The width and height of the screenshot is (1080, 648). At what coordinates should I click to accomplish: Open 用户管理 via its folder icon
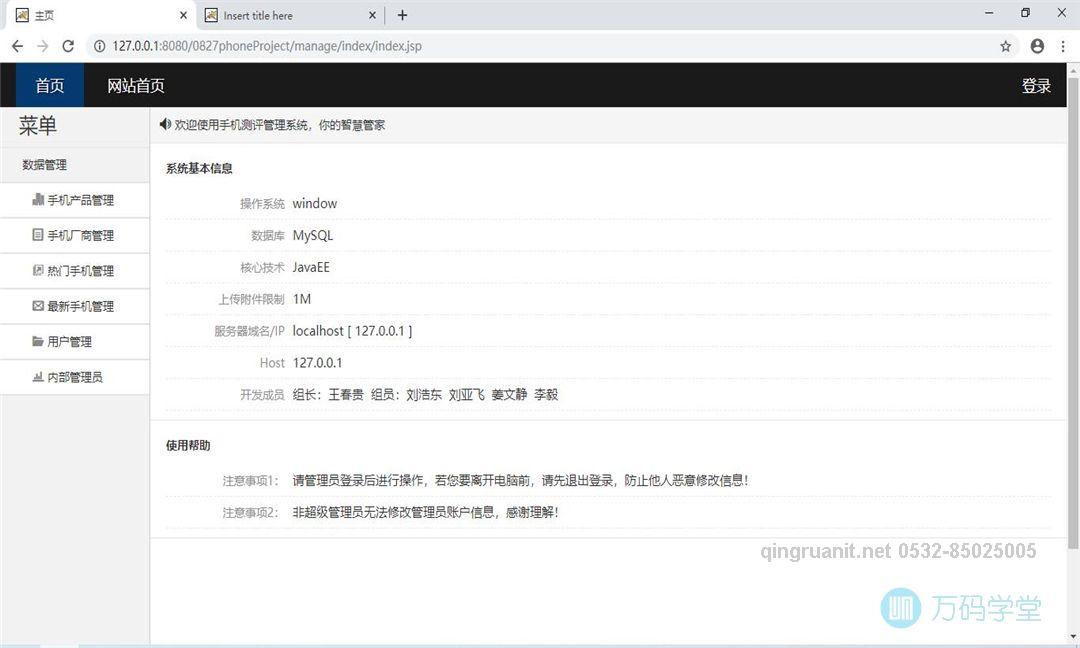click(35, 341)
